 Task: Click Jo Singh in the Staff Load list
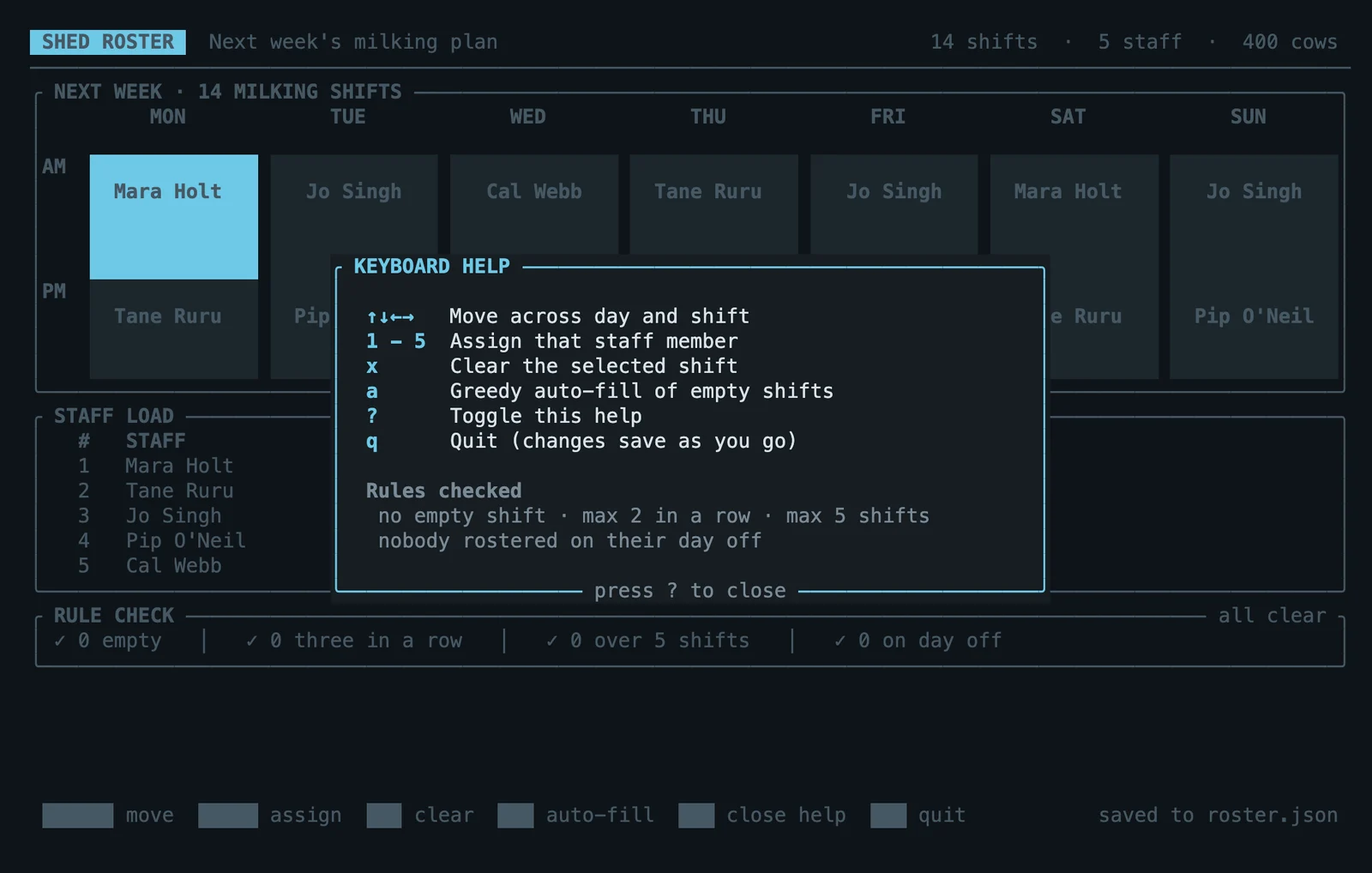(173, 515)
